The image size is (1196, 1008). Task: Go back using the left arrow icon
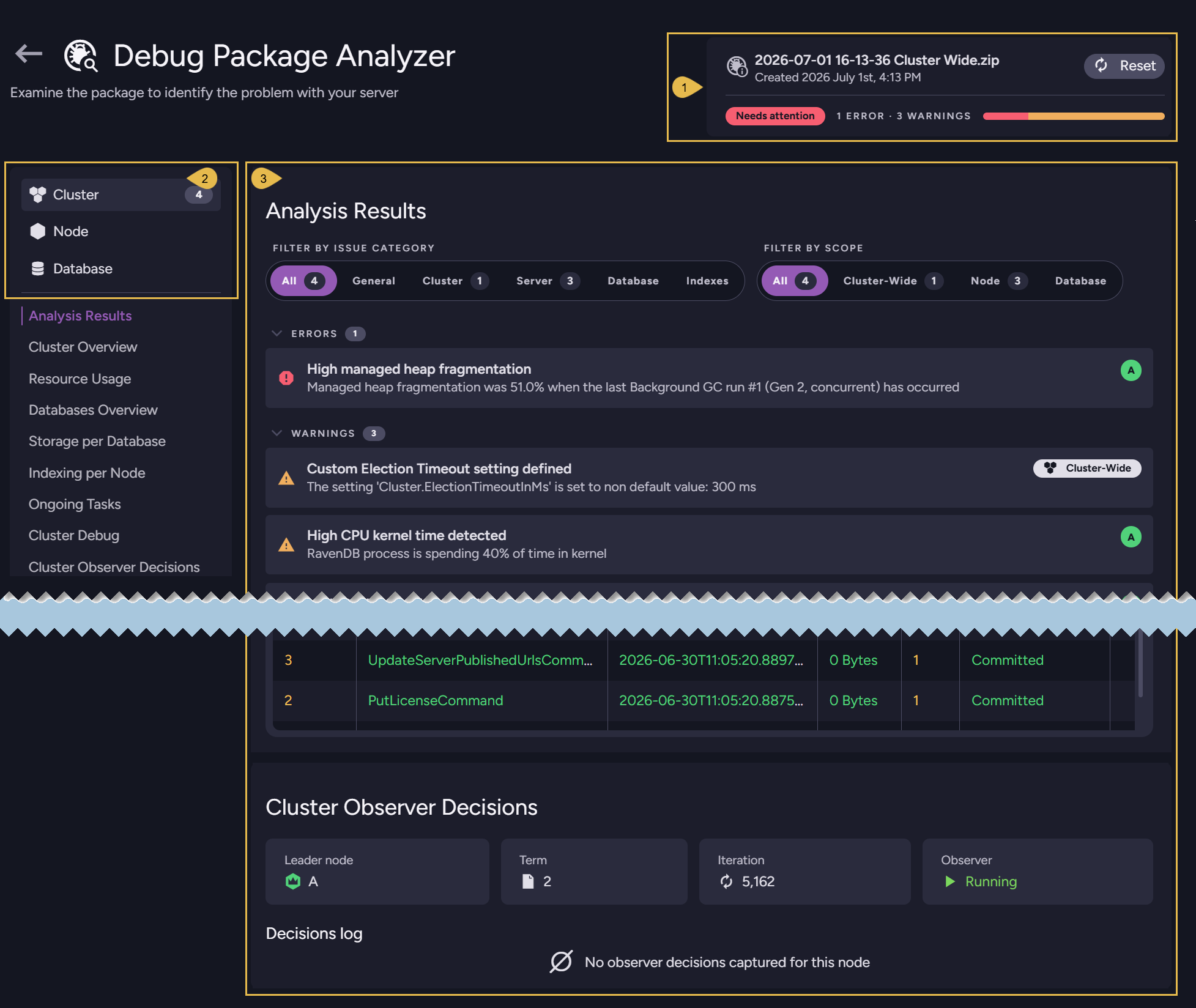29,54
